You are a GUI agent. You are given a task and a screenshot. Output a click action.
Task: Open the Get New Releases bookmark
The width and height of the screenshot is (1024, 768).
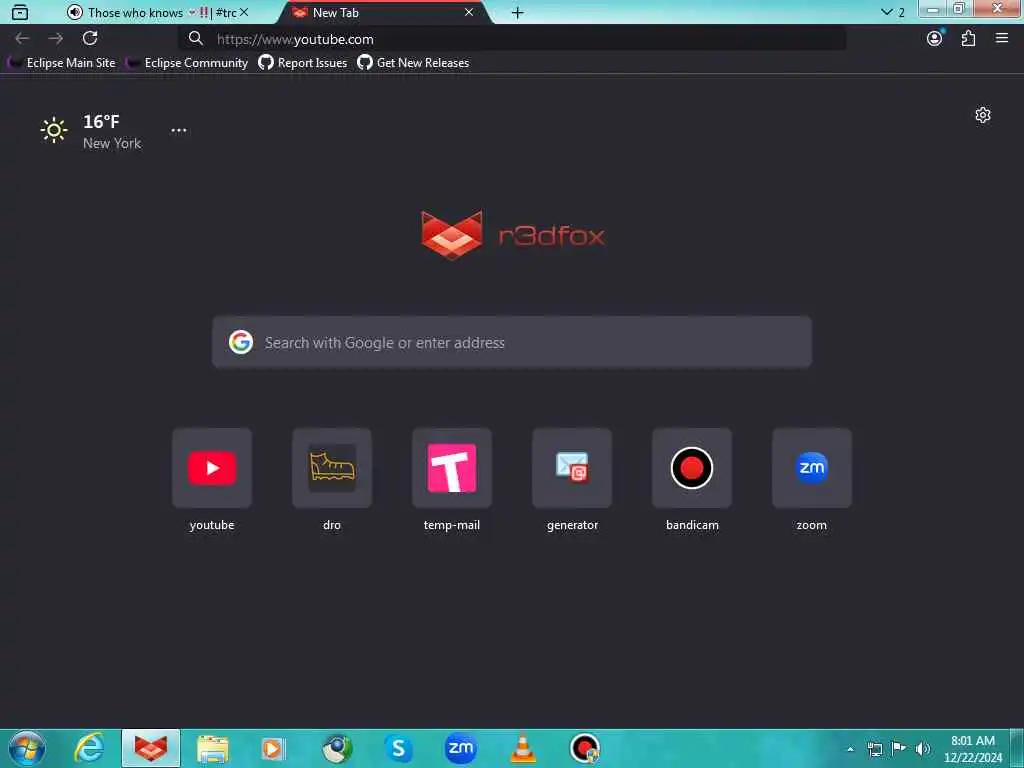click(413, 63)
